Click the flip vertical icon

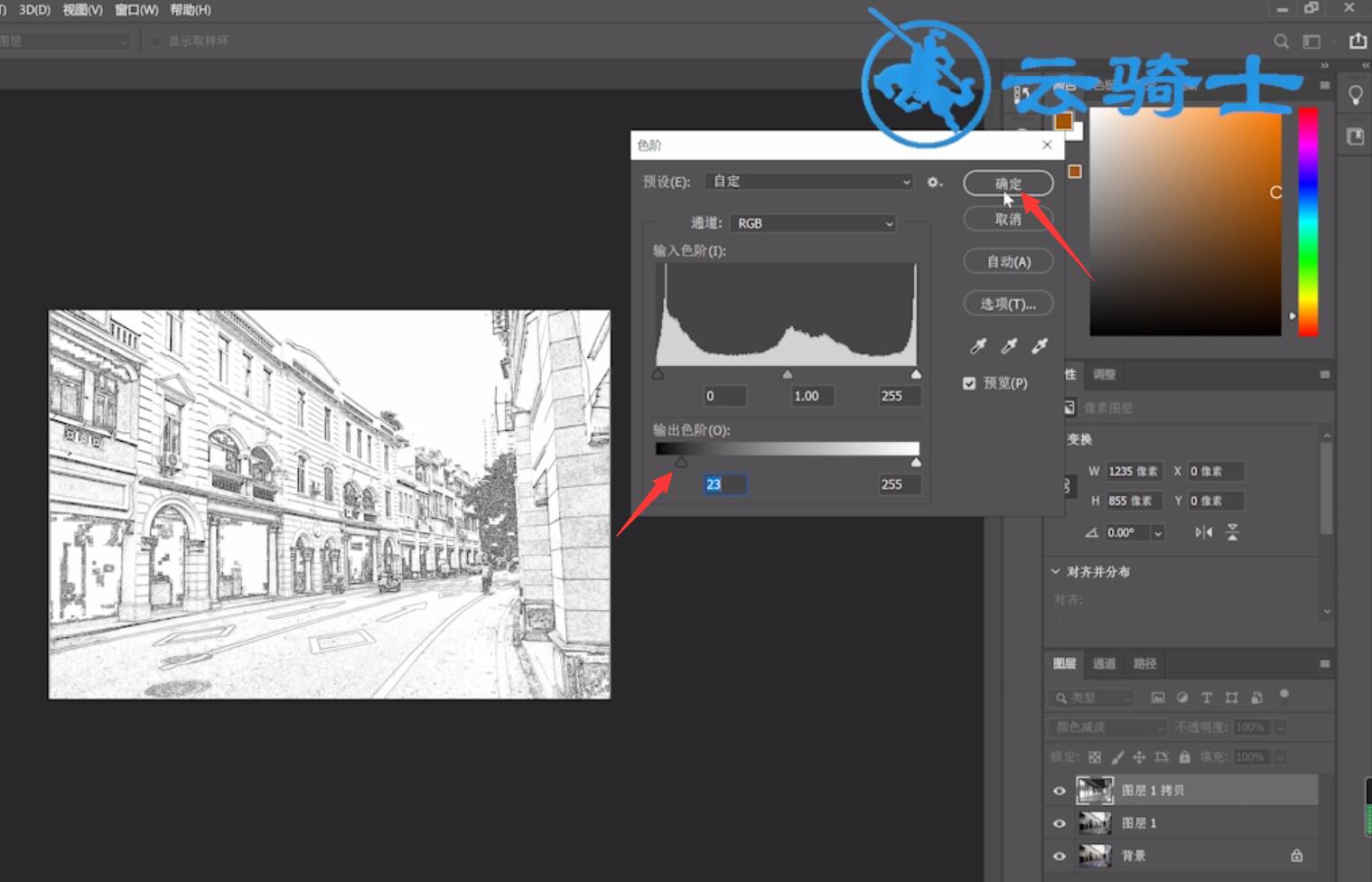[1232, 532]
